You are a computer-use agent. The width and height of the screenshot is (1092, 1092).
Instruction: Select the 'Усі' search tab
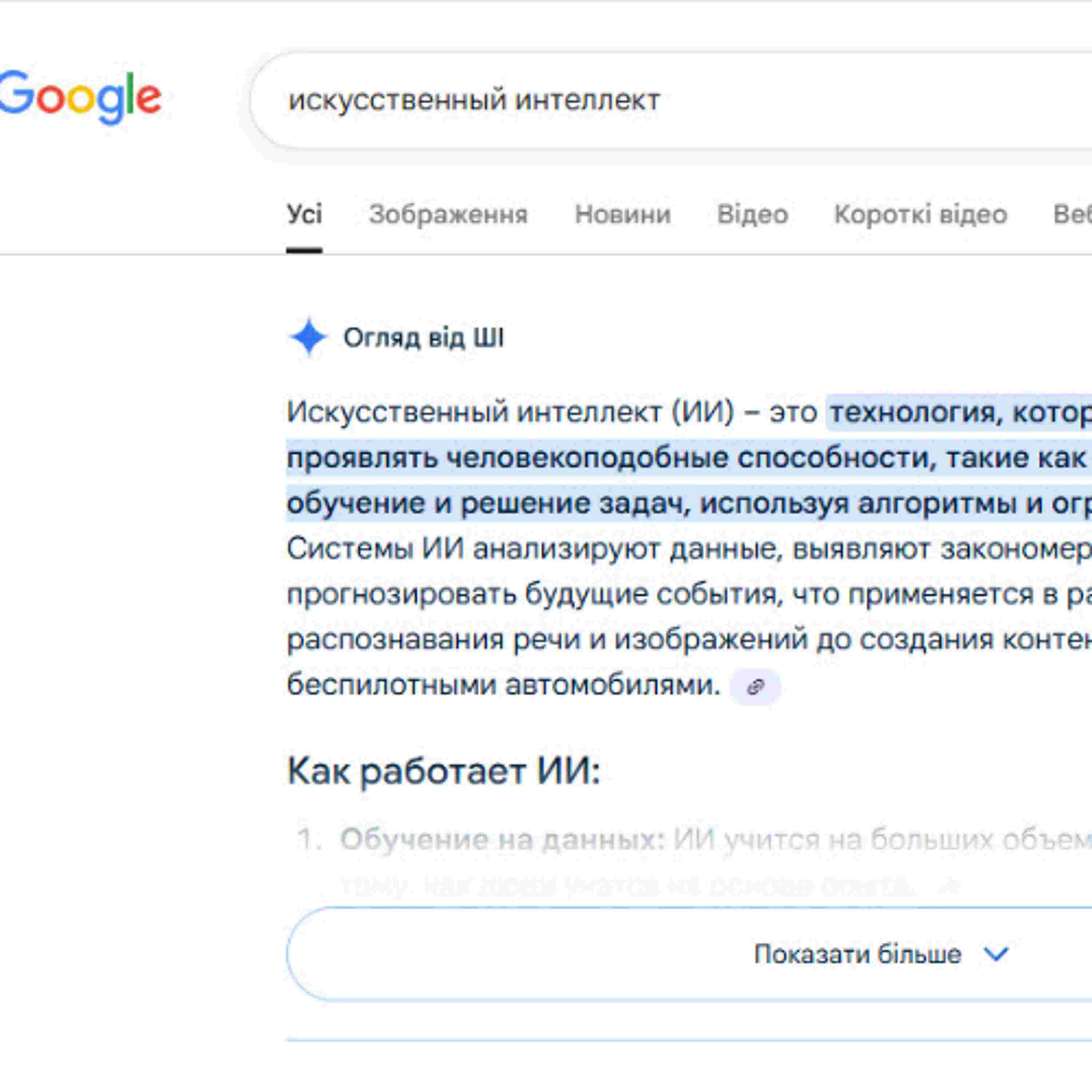[x=304, y=215]
